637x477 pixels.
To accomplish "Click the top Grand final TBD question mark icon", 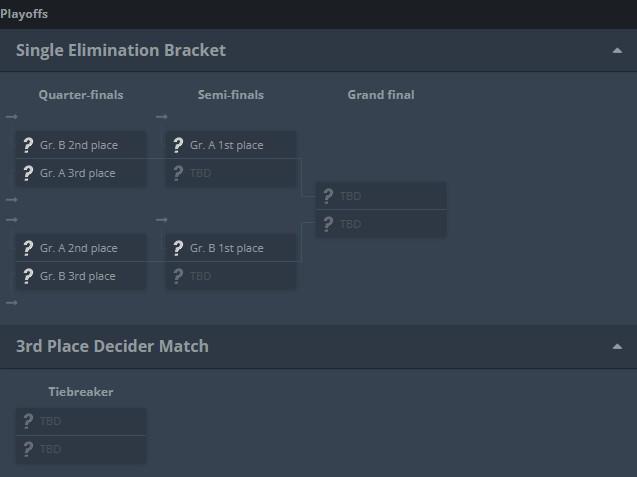I will pyautogui.click(x=328, y=196).
